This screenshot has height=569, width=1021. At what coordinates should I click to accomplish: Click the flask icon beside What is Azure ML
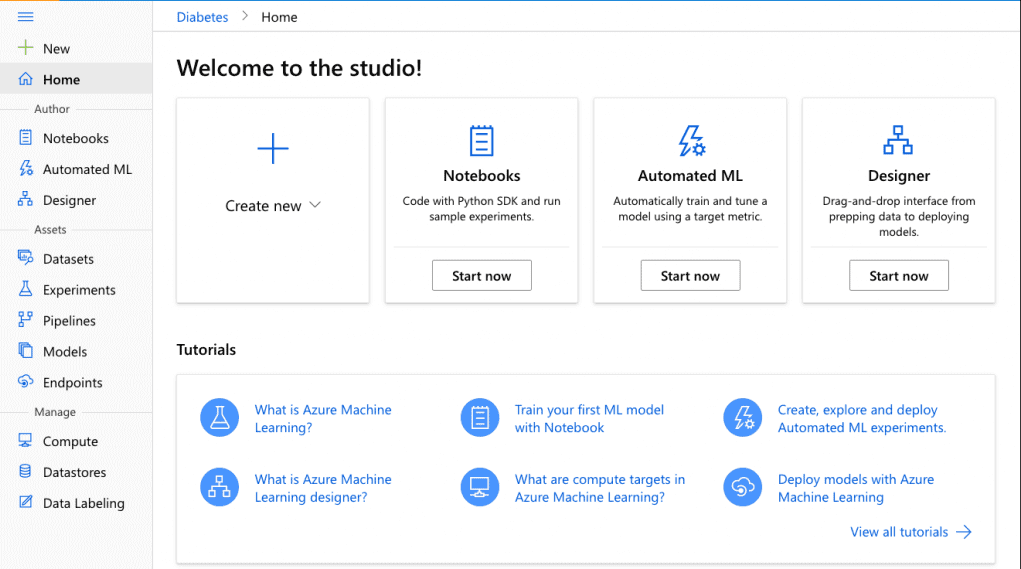tap(219, 418)
